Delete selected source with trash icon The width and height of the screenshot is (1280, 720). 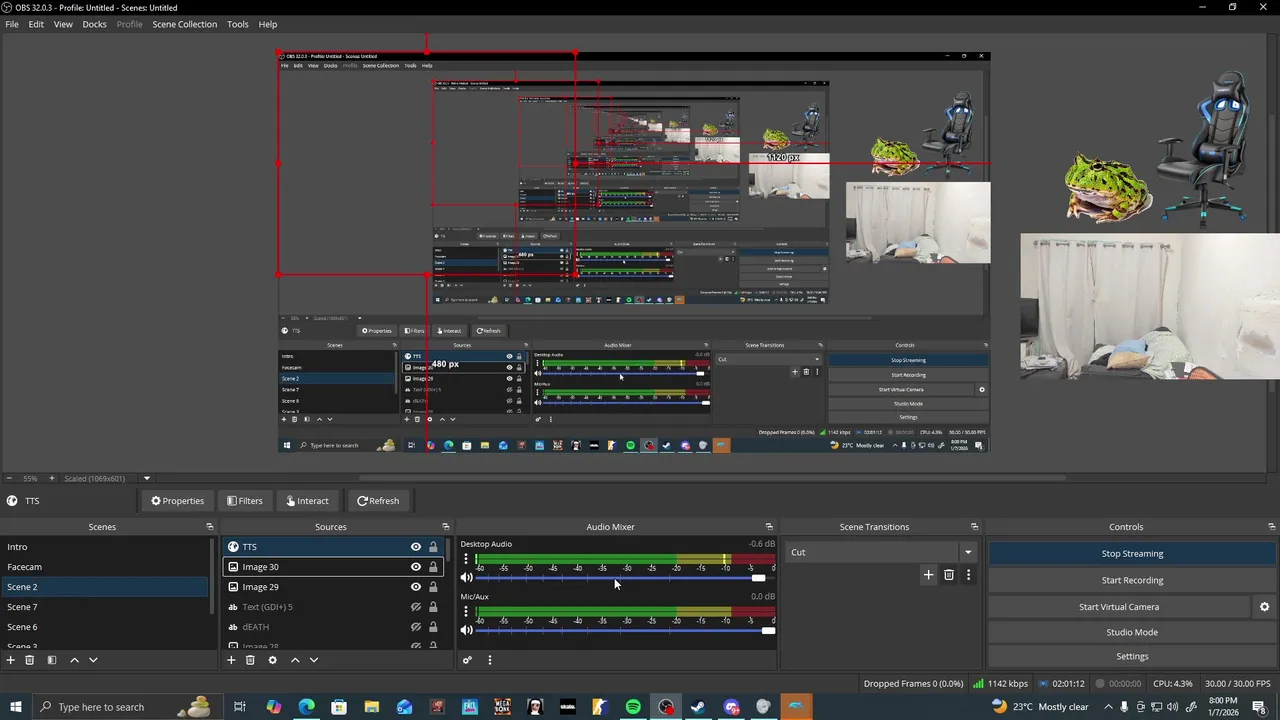250,660
